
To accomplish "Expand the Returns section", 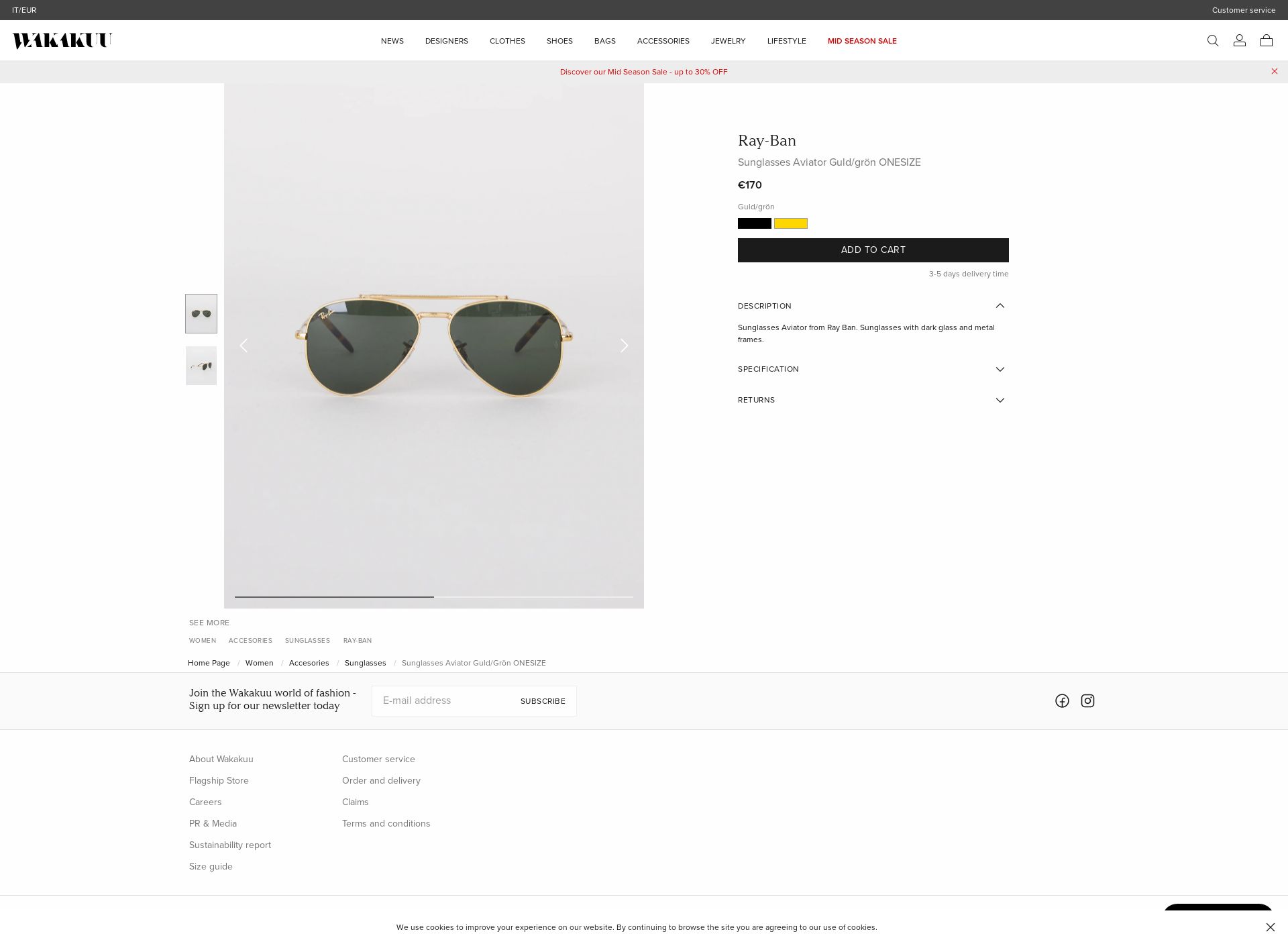I will tap(873, 401).
